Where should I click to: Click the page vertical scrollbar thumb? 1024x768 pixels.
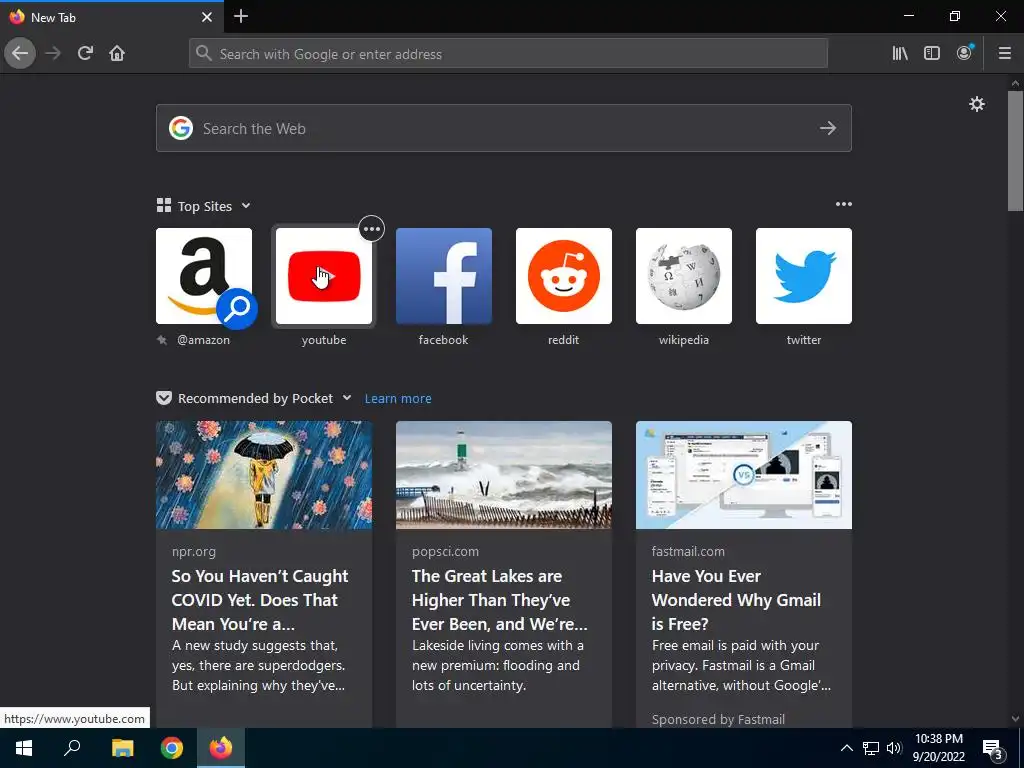(1015, 151)
